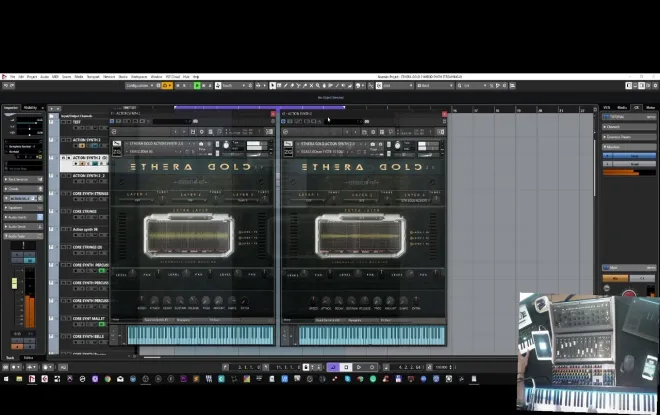Screen dimensions: 660x415
Task: Open the MIDI menu
Action: coord(56,77)
